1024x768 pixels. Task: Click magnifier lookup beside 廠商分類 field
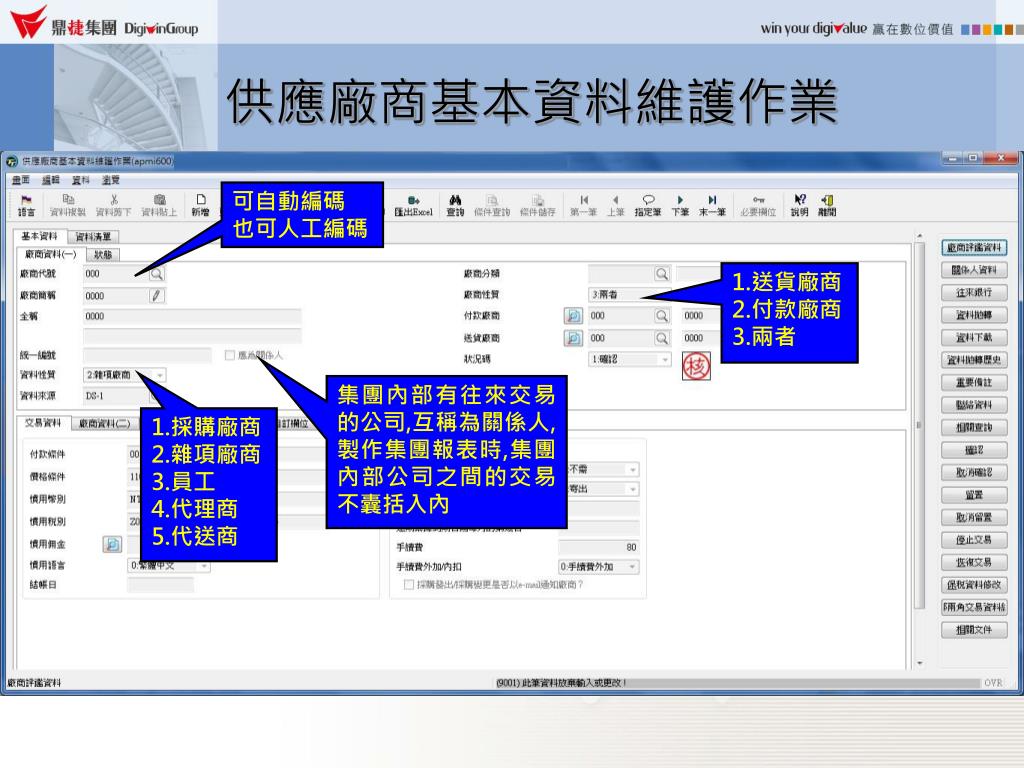(662, 274)
